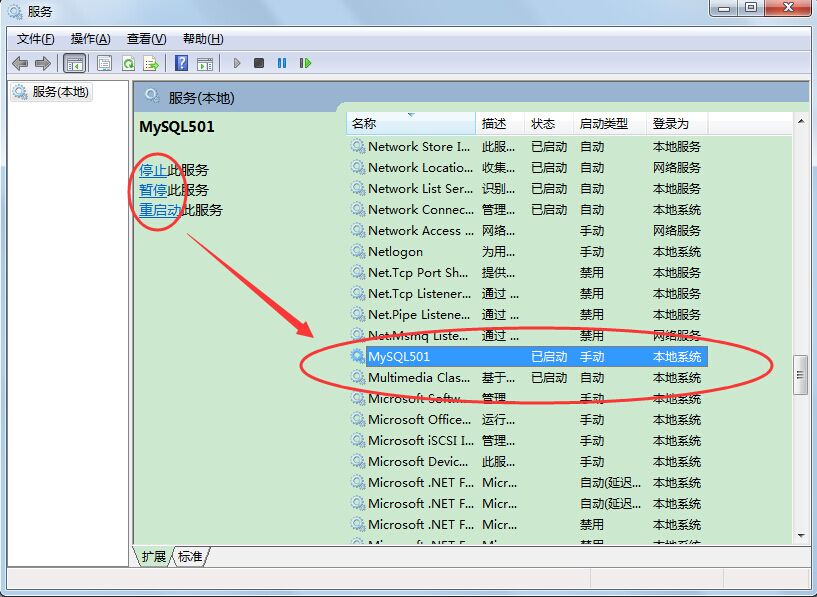Image resolution: width=817 pixels, height=597 pixels.
Task: Click the Back arrow toolbar icon
Action: (x=20, y=64)
